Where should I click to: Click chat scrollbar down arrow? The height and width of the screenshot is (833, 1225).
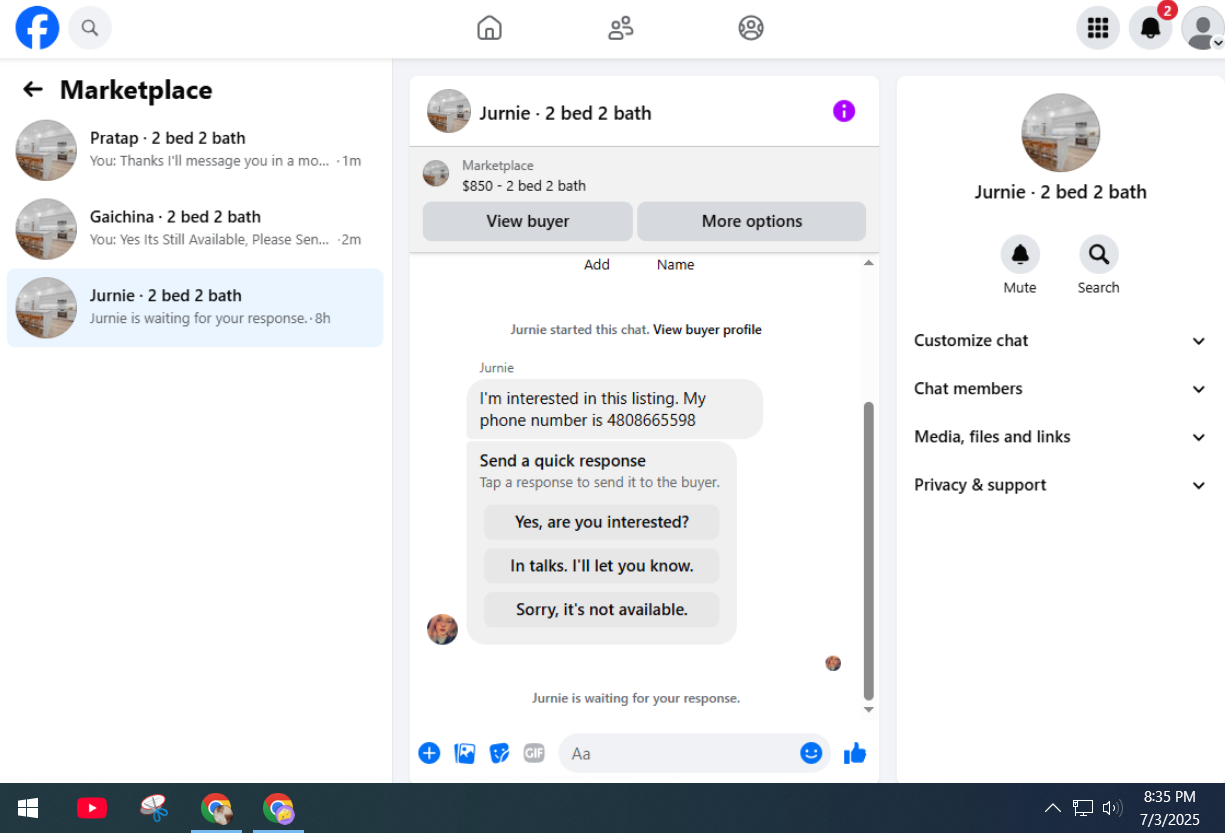point(869,709)
